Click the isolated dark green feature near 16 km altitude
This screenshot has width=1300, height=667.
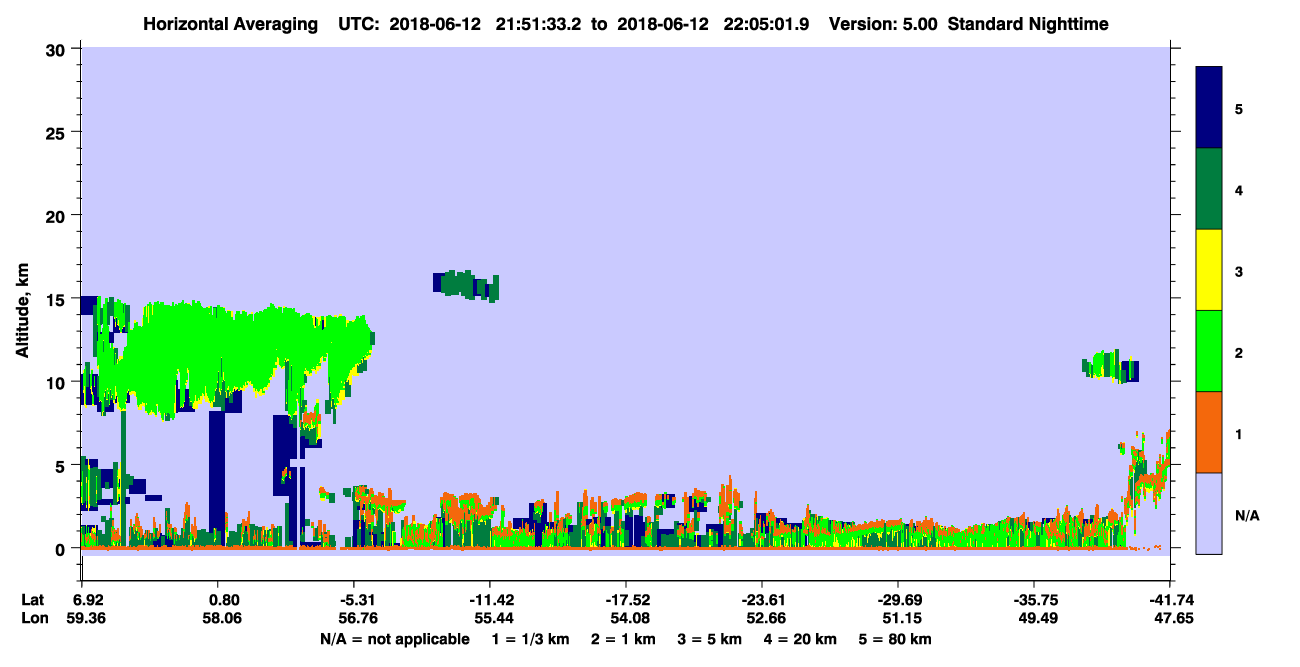click(x=466, y=285)
